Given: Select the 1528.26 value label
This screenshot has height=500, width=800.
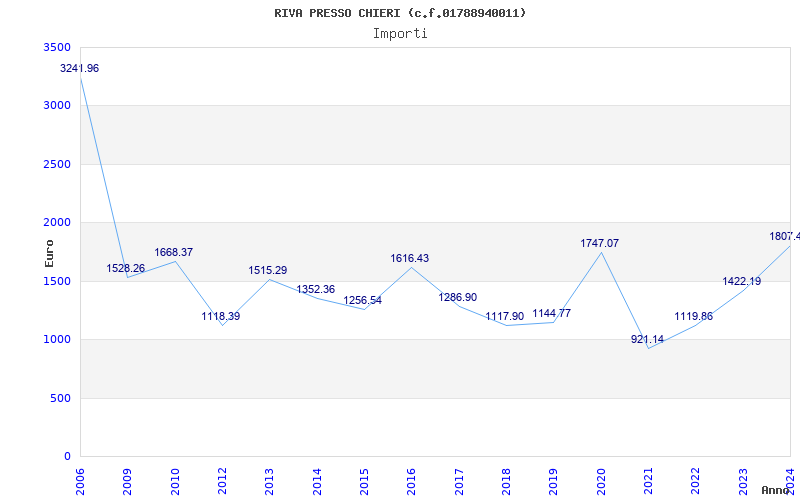Looking at the screenshot, I should (x=126, y=268).
